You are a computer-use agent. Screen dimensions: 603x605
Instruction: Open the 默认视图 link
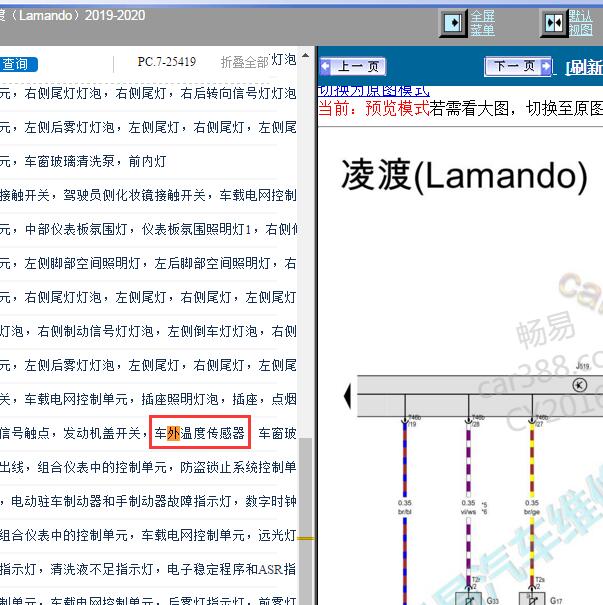(x=581, y=23)
